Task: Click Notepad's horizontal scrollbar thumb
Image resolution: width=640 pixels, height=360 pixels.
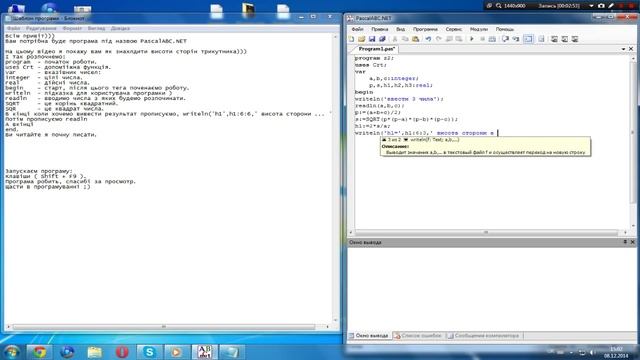Action: tap(164, 327)
